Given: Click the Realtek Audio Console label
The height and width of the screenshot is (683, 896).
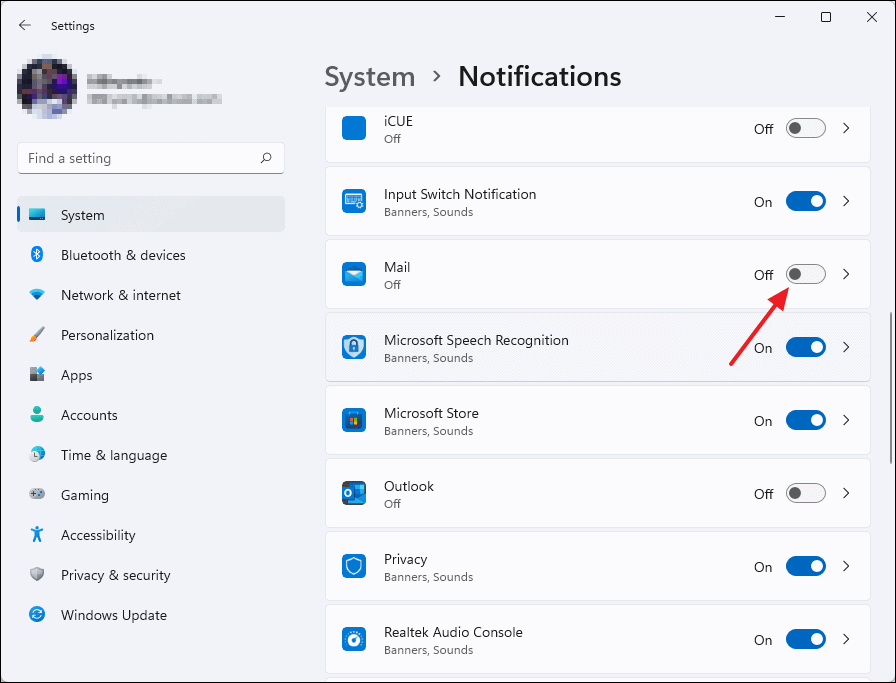Looking at the screenshot, I should coord(453,632).
